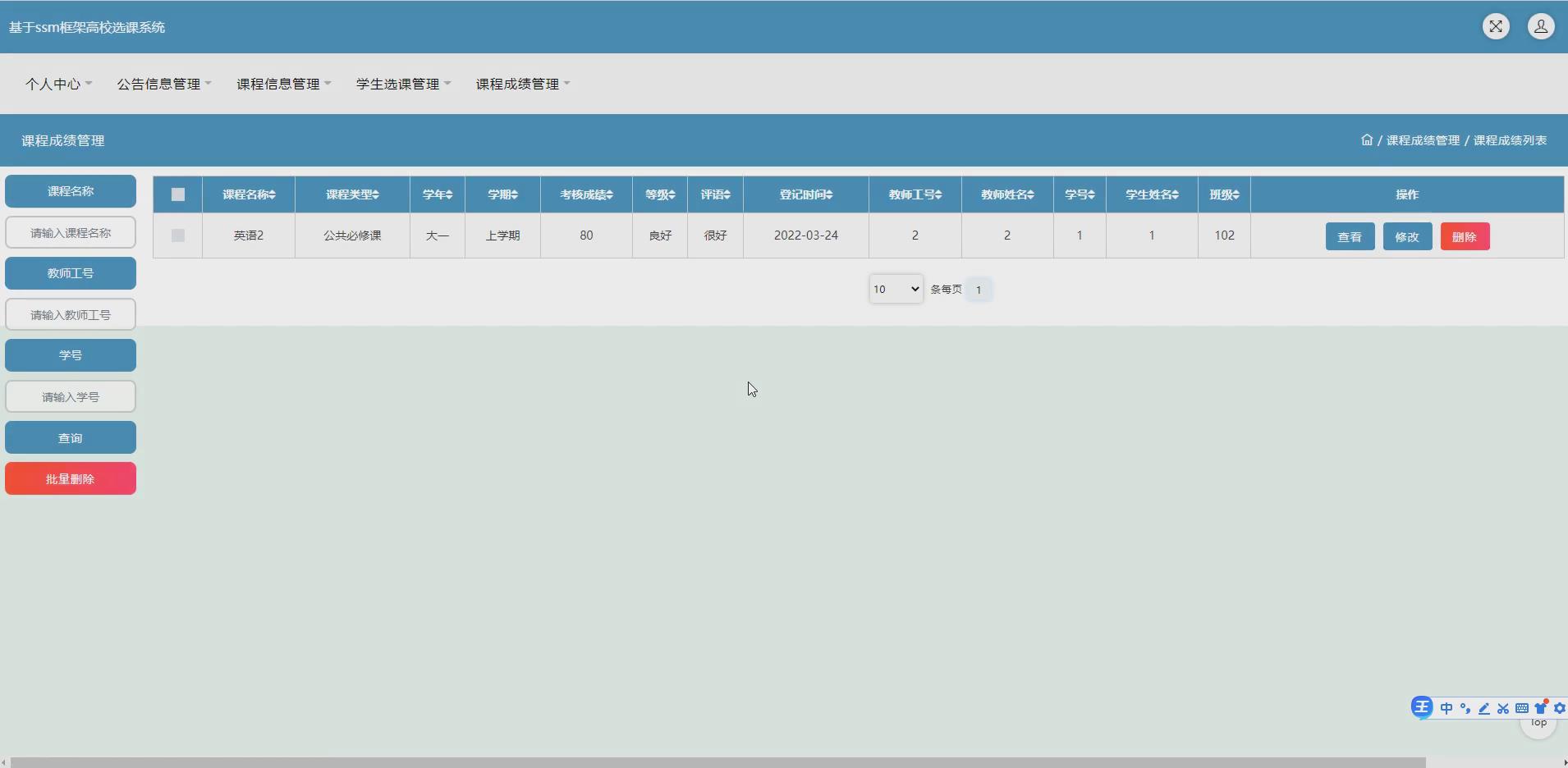Sort table by 登记时间 column header
This screenshot has width=1568, height=768.
[x=806, y=194]
